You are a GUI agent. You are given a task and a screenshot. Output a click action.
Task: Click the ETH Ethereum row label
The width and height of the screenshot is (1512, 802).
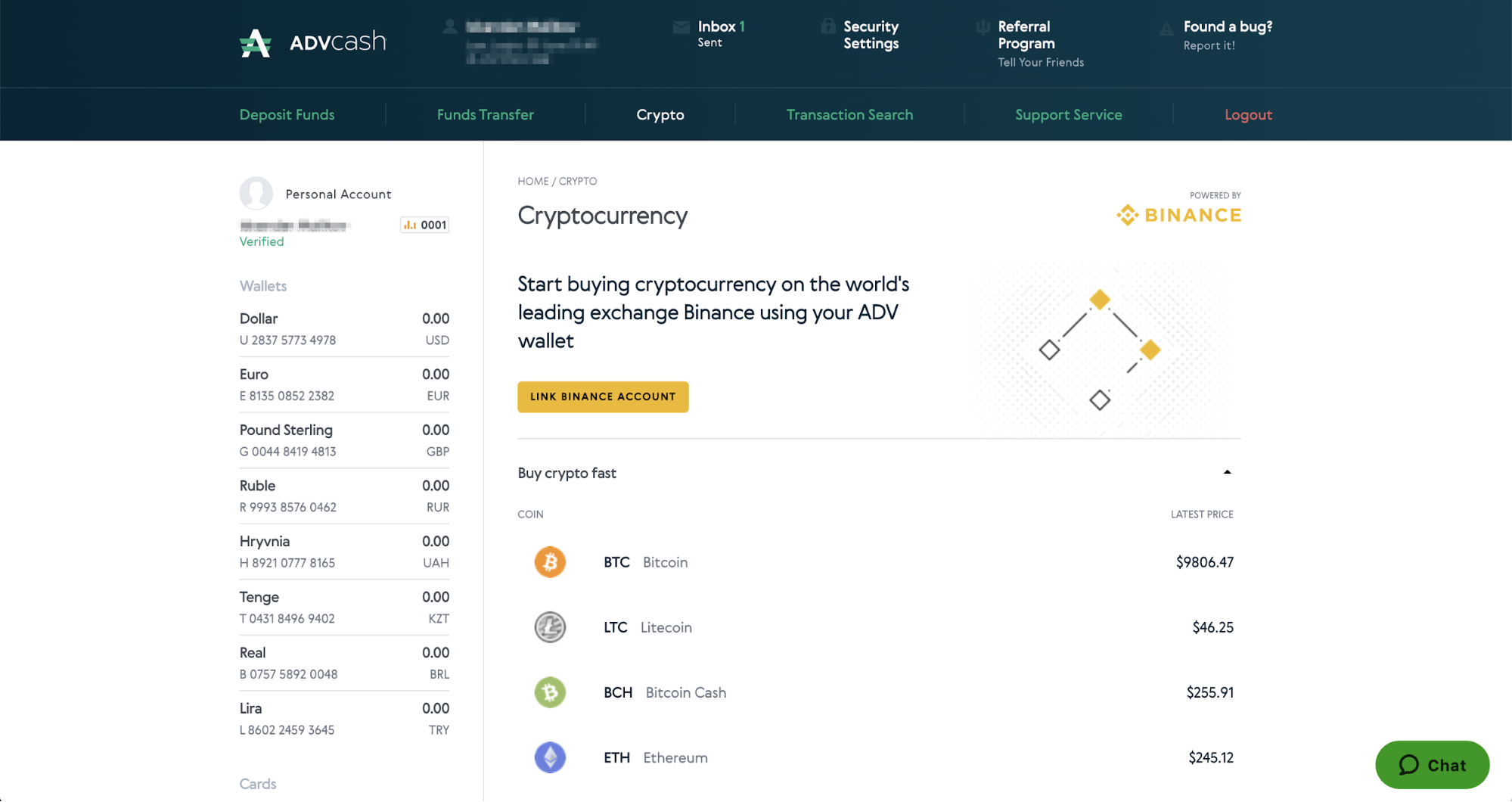(x=655, y=757)
